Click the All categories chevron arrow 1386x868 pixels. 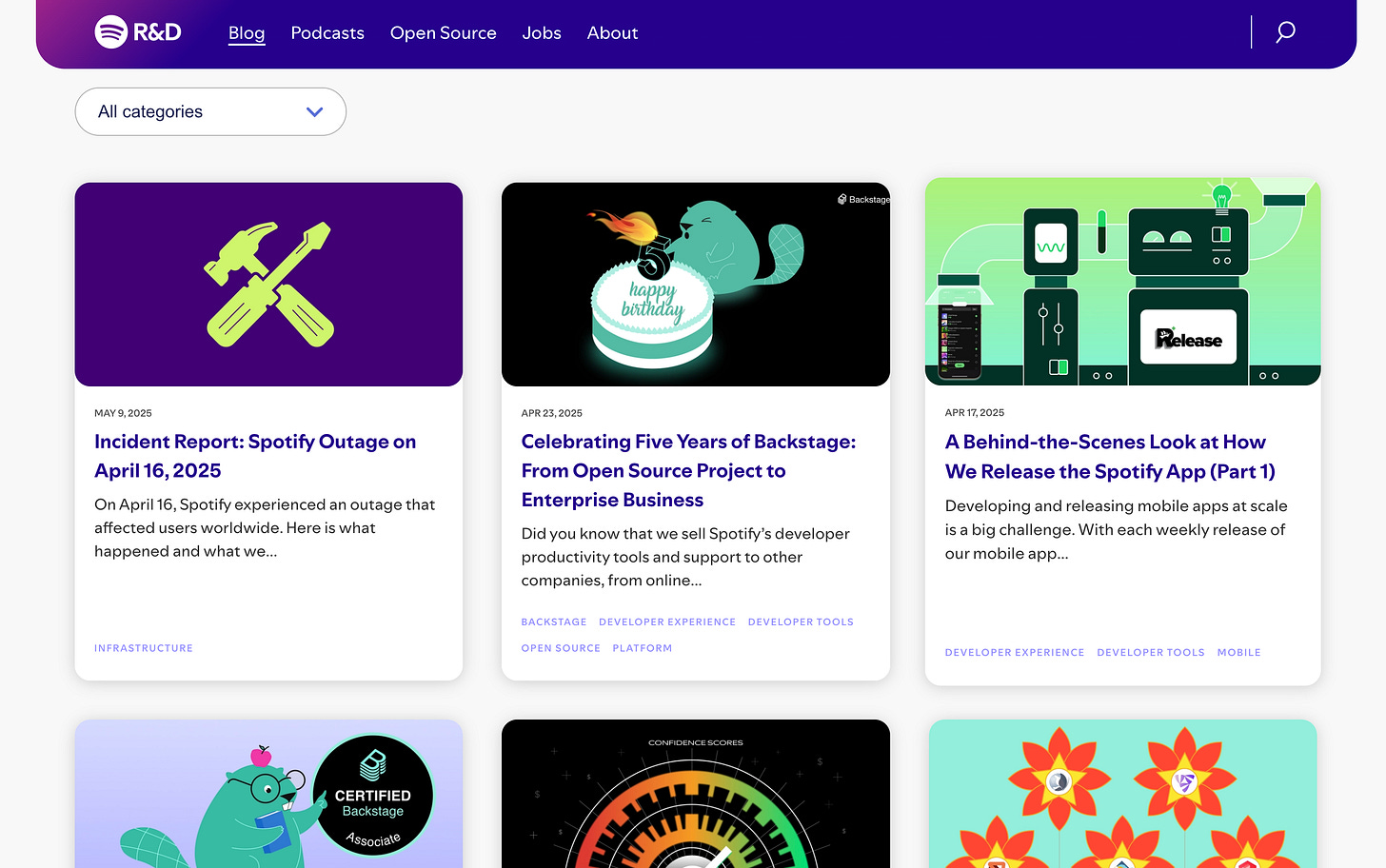(x=315, y=112)
